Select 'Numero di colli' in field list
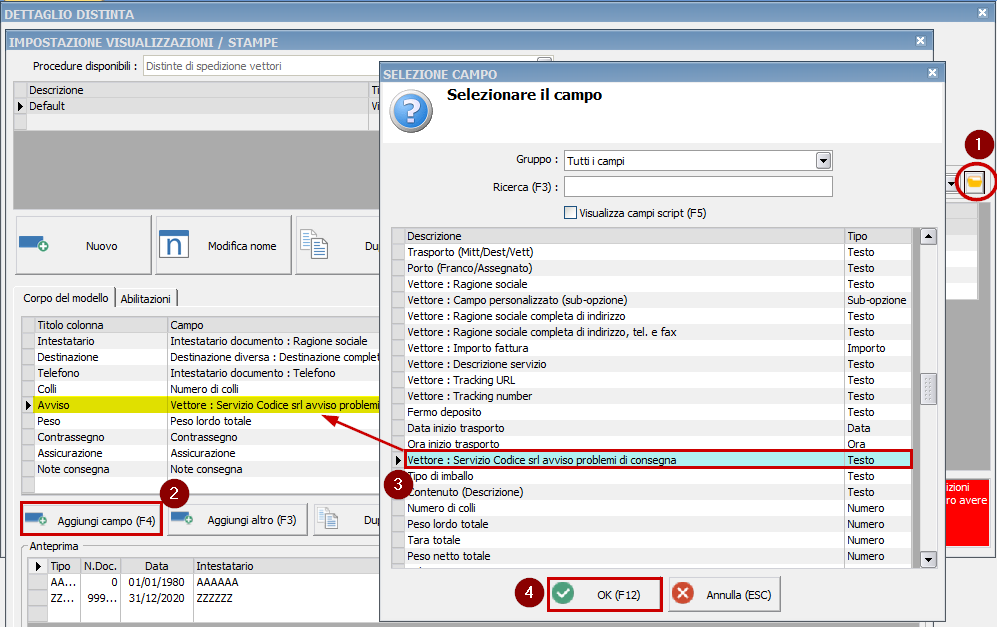The height and width of the screenshot is (627, 997). 657,507
